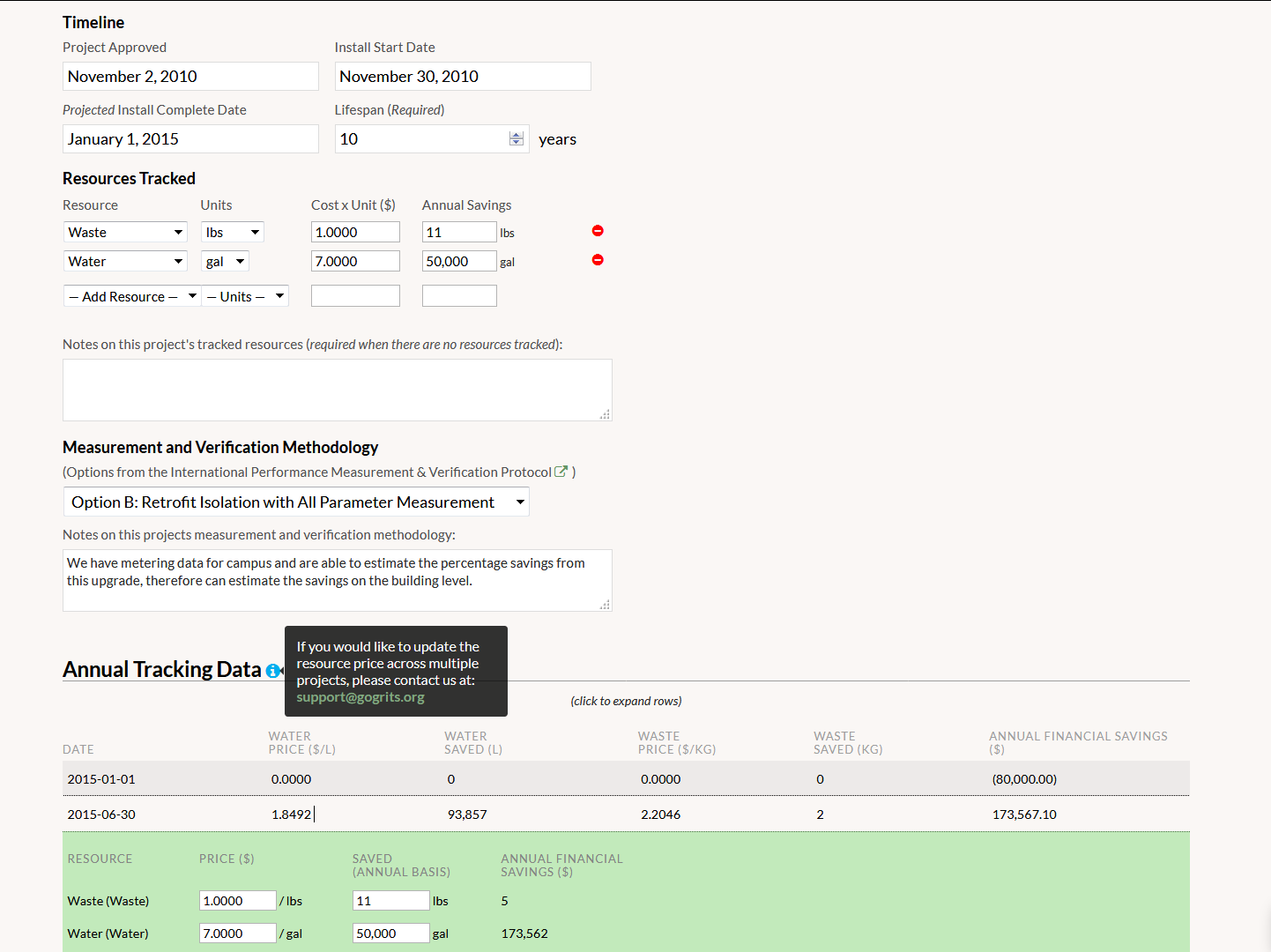Viewport: 1271px width, 952px height.
Task: Edit Waste cost per unit field
Action: pyautogui.click(x=355, y=232)
